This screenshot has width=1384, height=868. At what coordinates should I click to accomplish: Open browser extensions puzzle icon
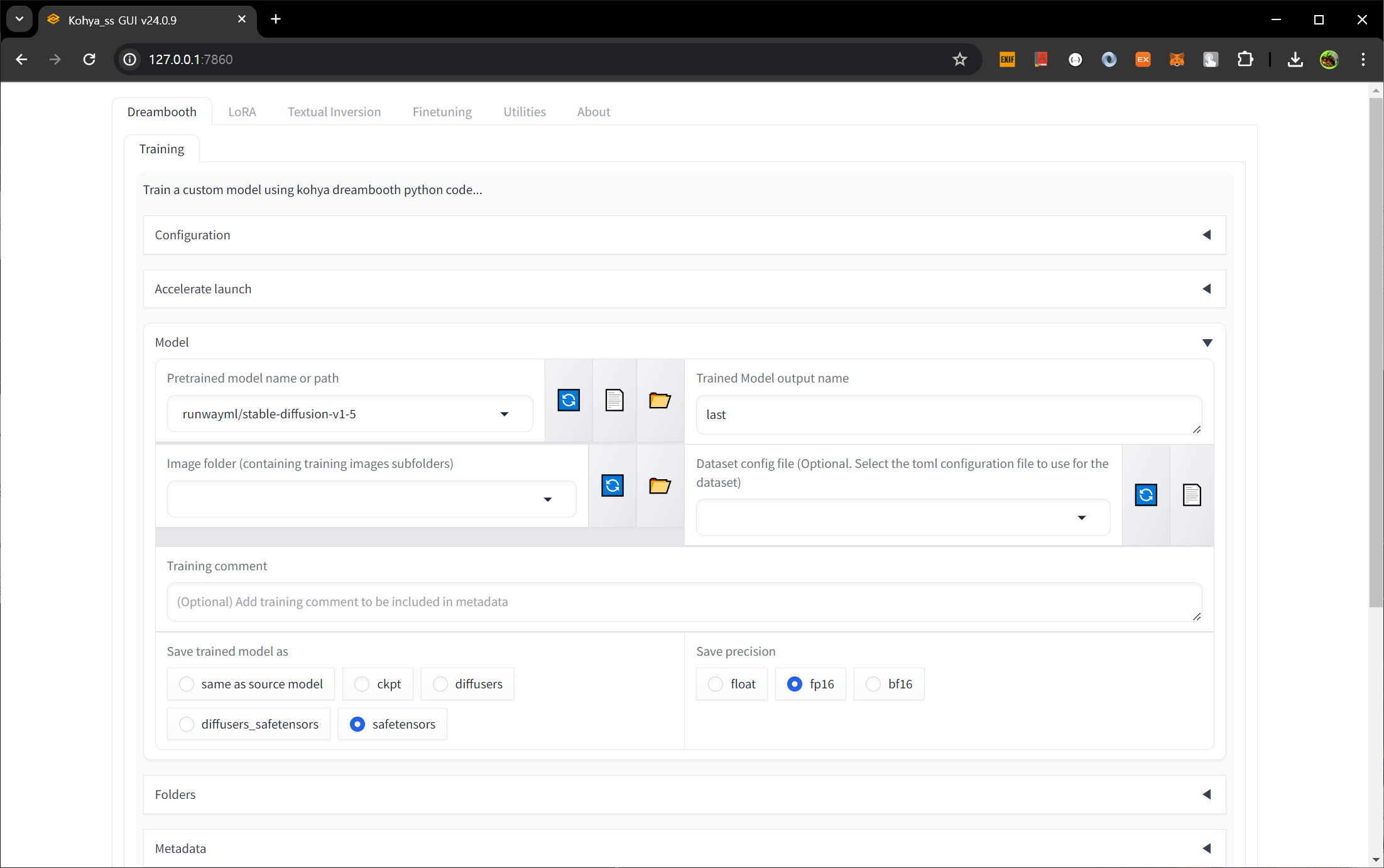[1245, 59]
